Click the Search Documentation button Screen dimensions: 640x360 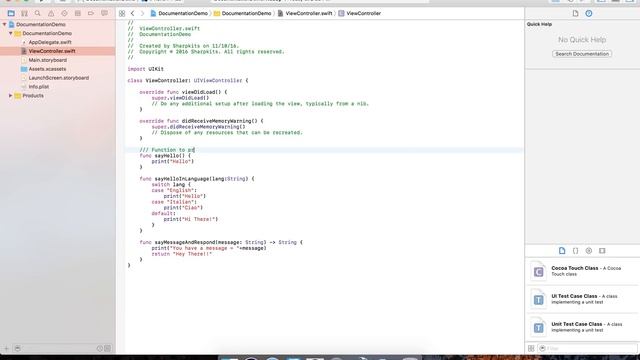(x=582, y=54)
